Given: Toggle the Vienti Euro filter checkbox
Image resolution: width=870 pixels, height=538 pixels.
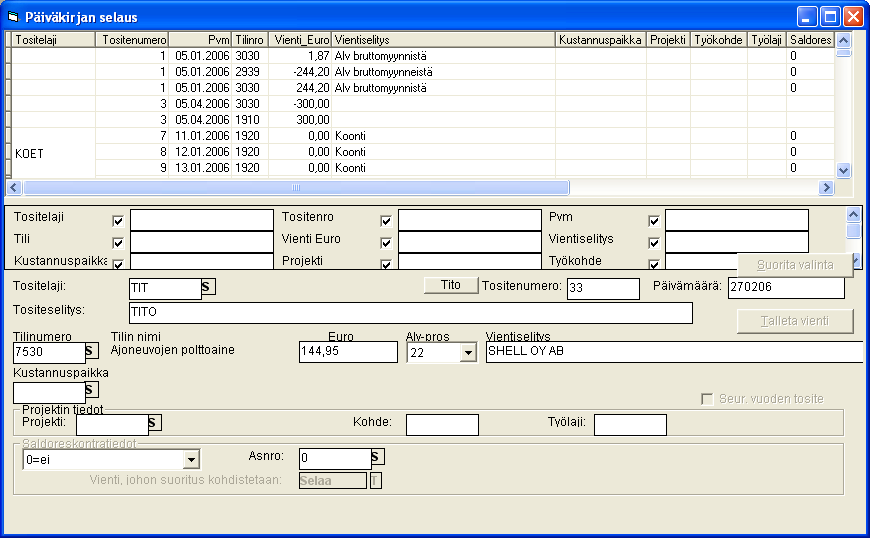Looking at the screenshot, I should (386, 243).
